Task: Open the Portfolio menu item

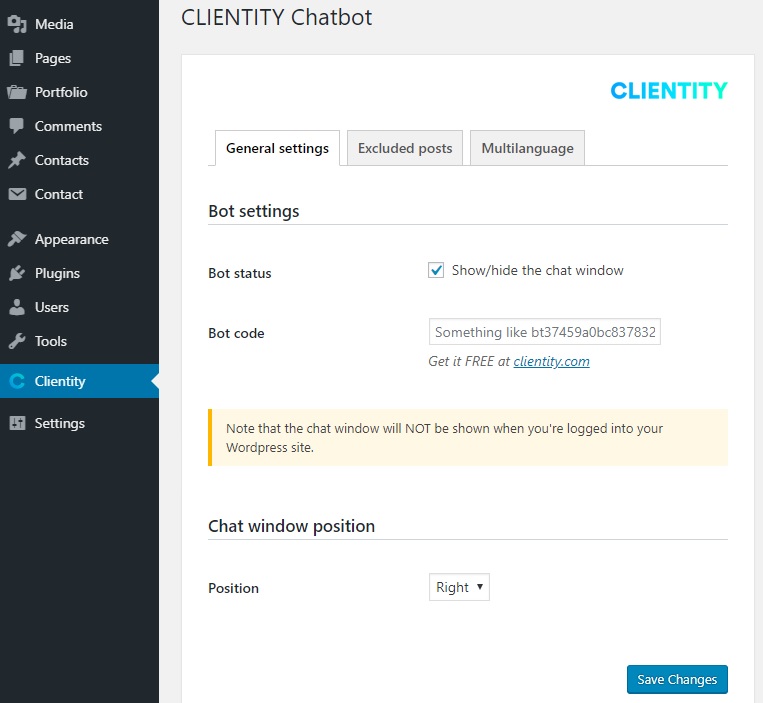Action: (x=79, y=92)
